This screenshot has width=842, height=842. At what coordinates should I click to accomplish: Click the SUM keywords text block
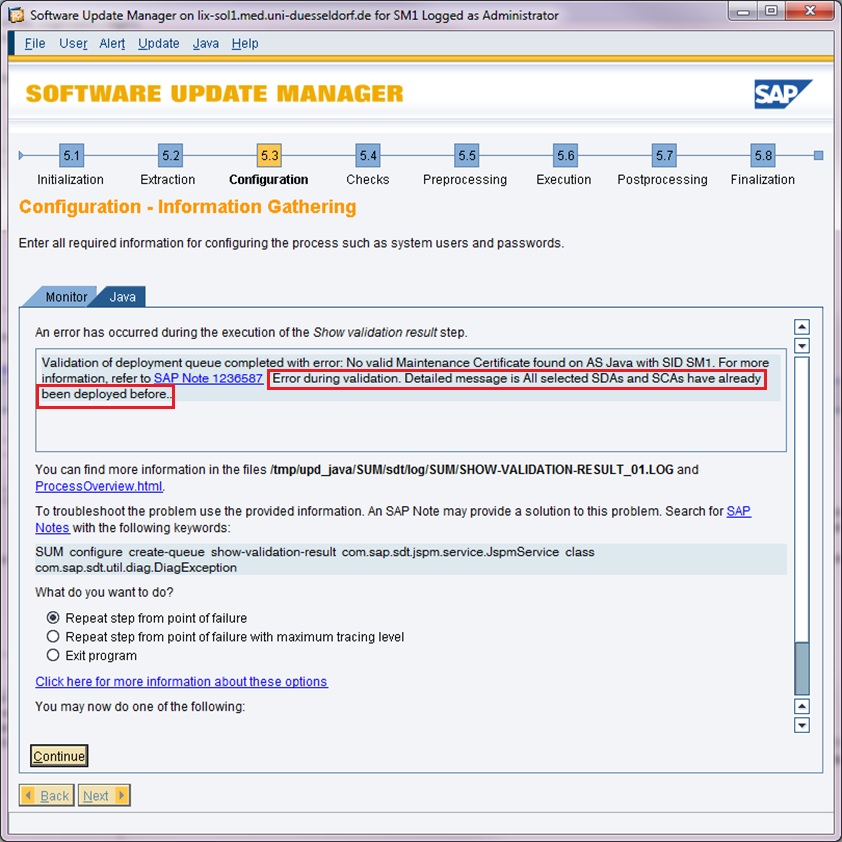coord(411,560)
